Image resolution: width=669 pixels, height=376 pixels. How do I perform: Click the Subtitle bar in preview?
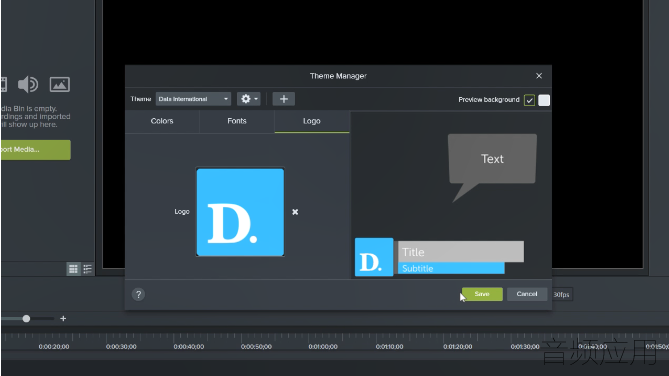click(451, 268)
